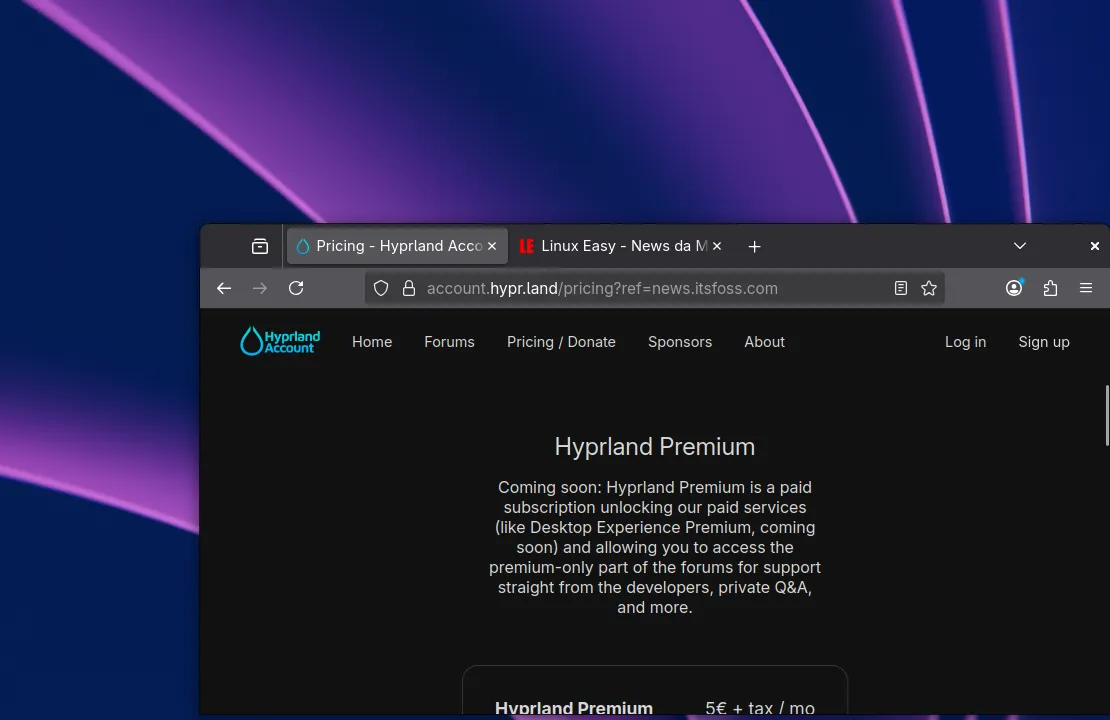Click inside the address bar

pos(650,288)
